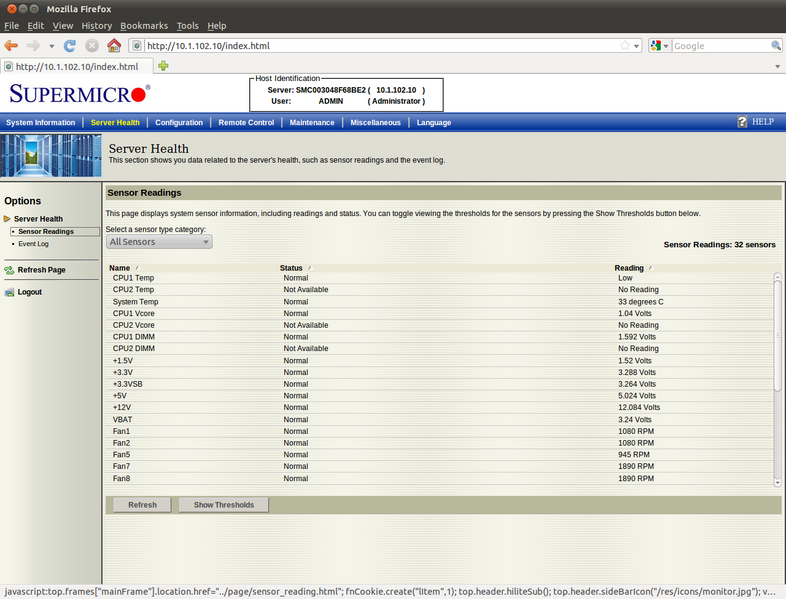Click the Logout icon
The width and height of the screenshot is (786, 599).
click(x=9, y=292)
